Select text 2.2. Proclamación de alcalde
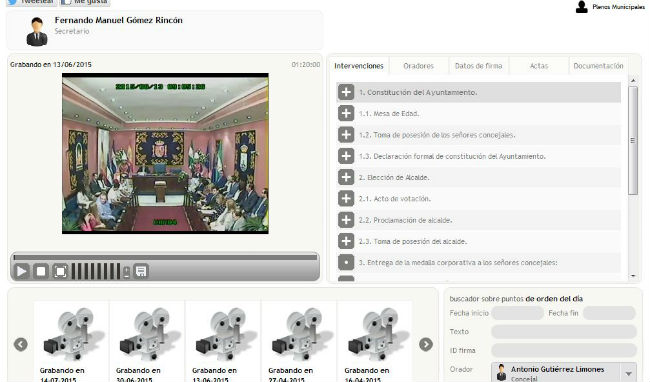This screenshot has height=382, width=650. click(405, 220)
